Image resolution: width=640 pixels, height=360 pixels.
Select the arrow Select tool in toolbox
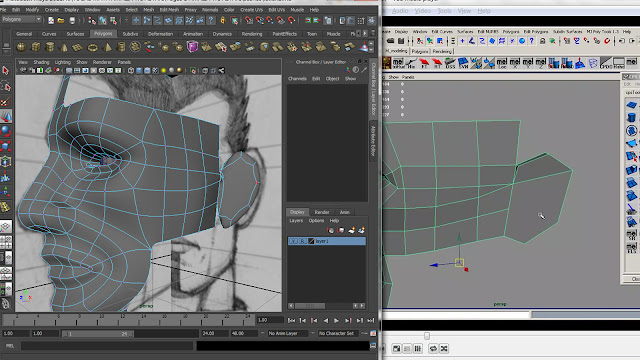pyautogui.click(x=6, y=71)
